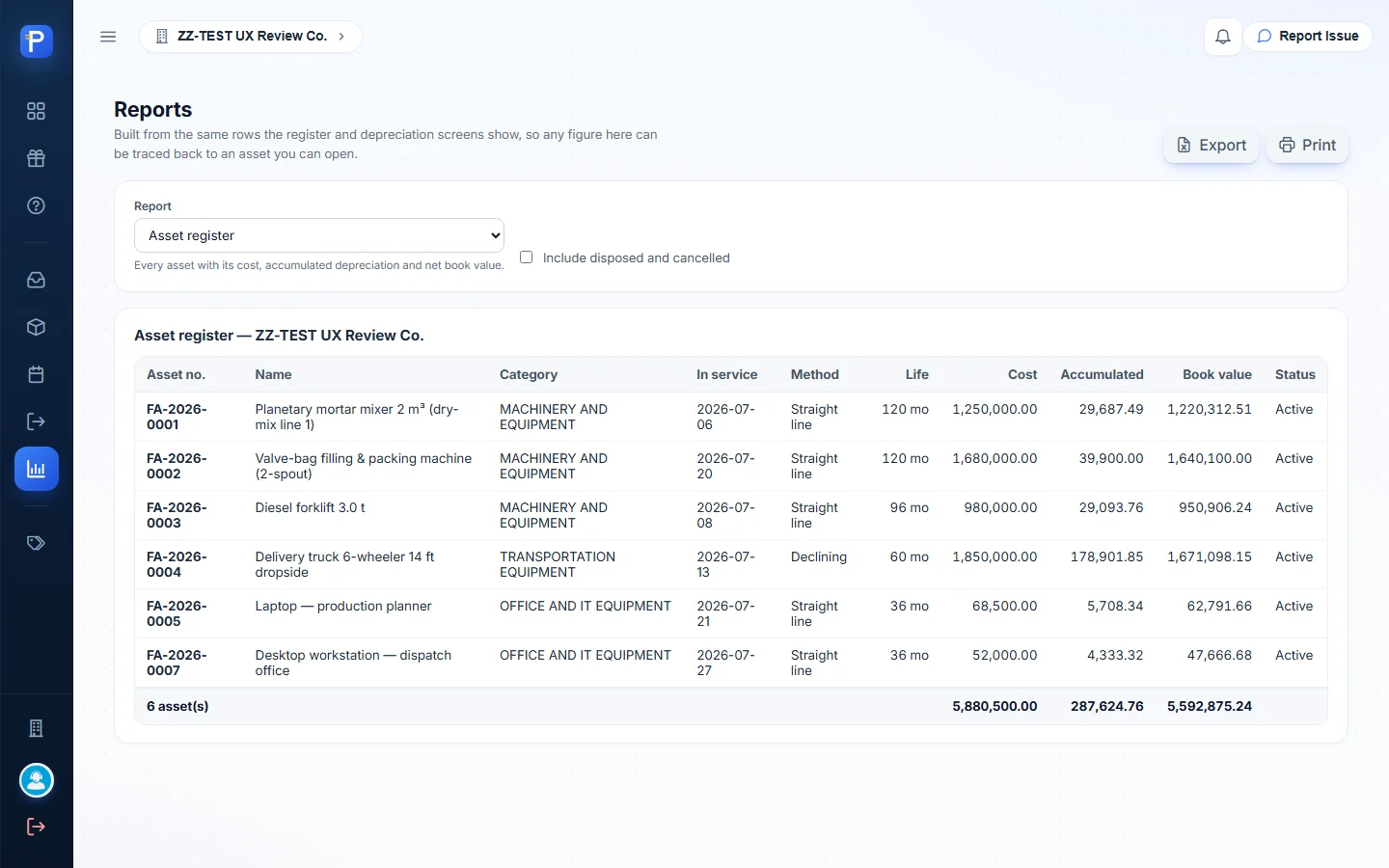The width and height of the screenshot is (1389, 868).
Task: Click Desktop workstation — dispatch office name
Action: tap(353, 663)
